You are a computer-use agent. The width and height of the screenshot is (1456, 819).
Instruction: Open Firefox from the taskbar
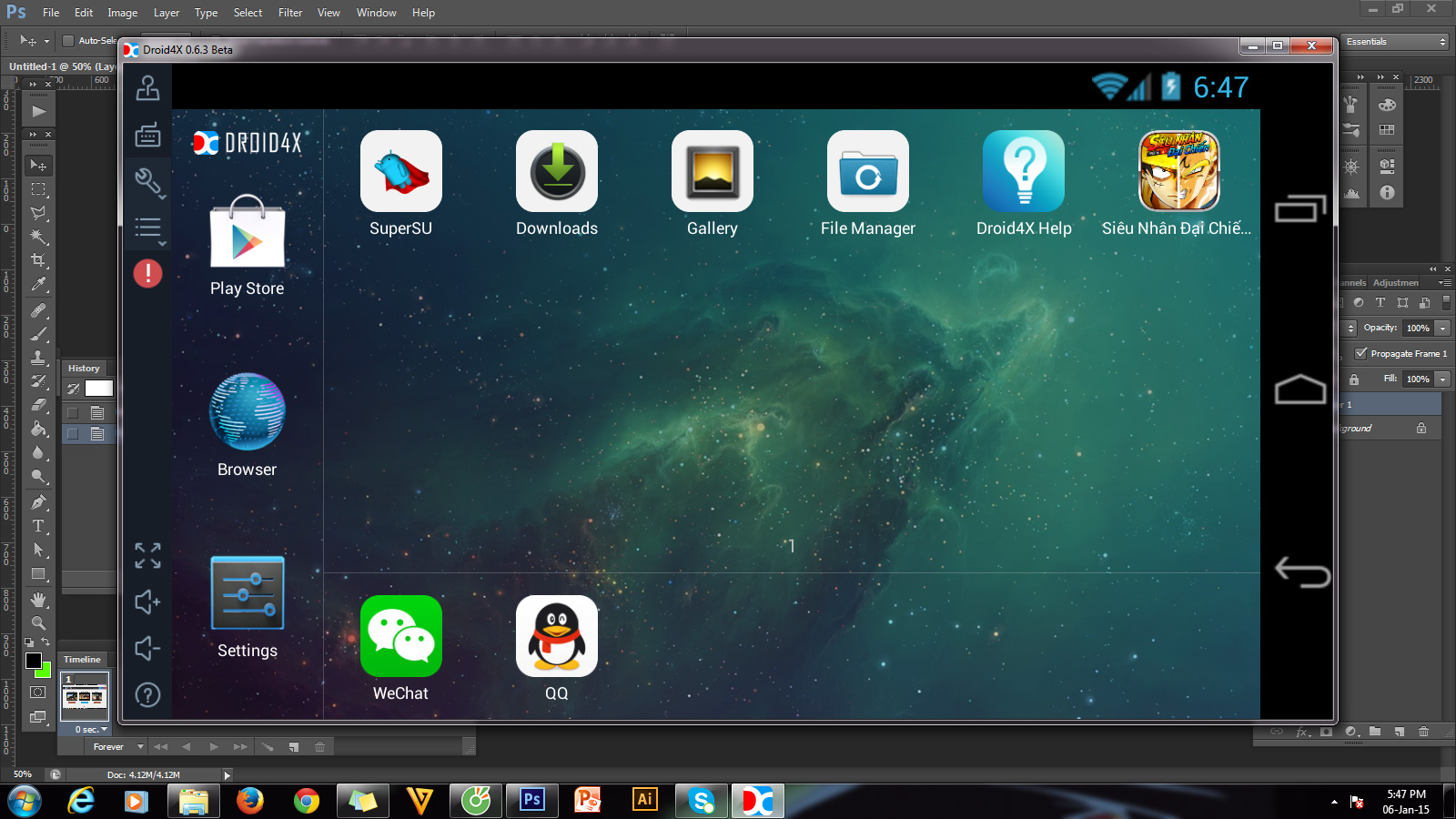pos(249,801)
